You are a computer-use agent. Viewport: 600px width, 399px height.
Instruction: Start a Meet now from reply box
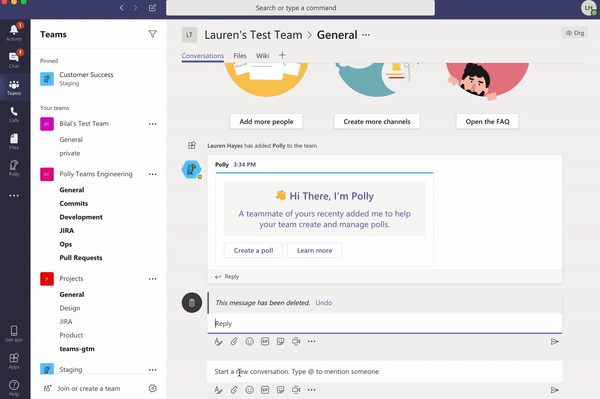(x=296, y=342)
